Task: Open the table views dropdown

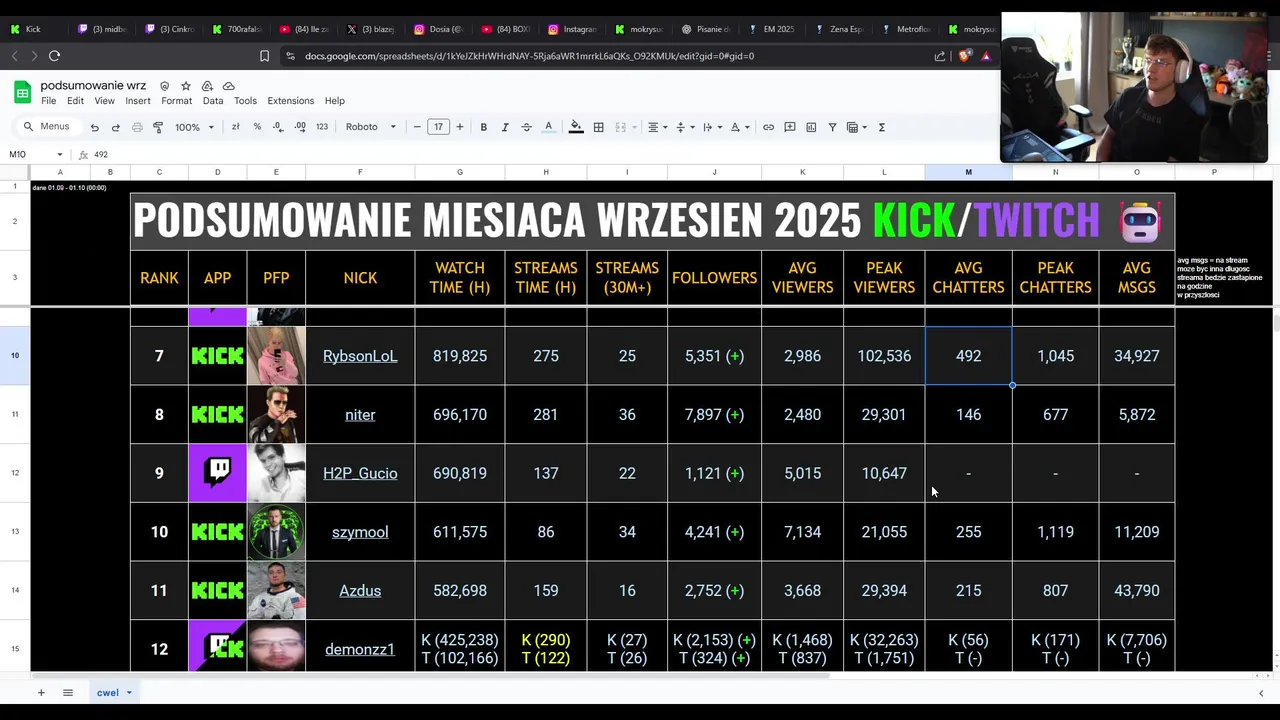Action: coord(857,127)
